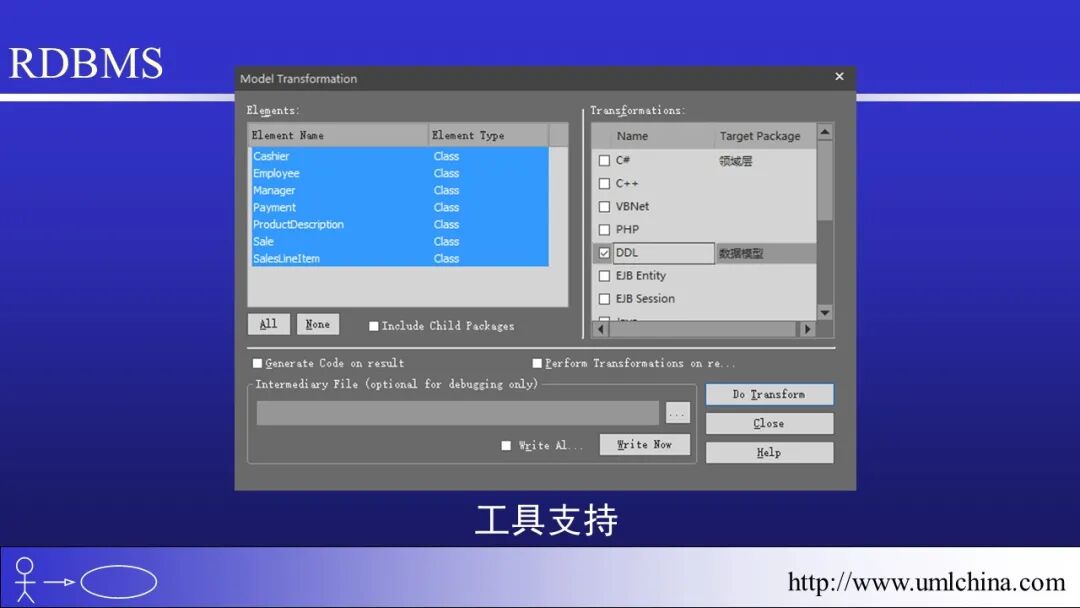Check the VBNet transformation

point(605,206)
